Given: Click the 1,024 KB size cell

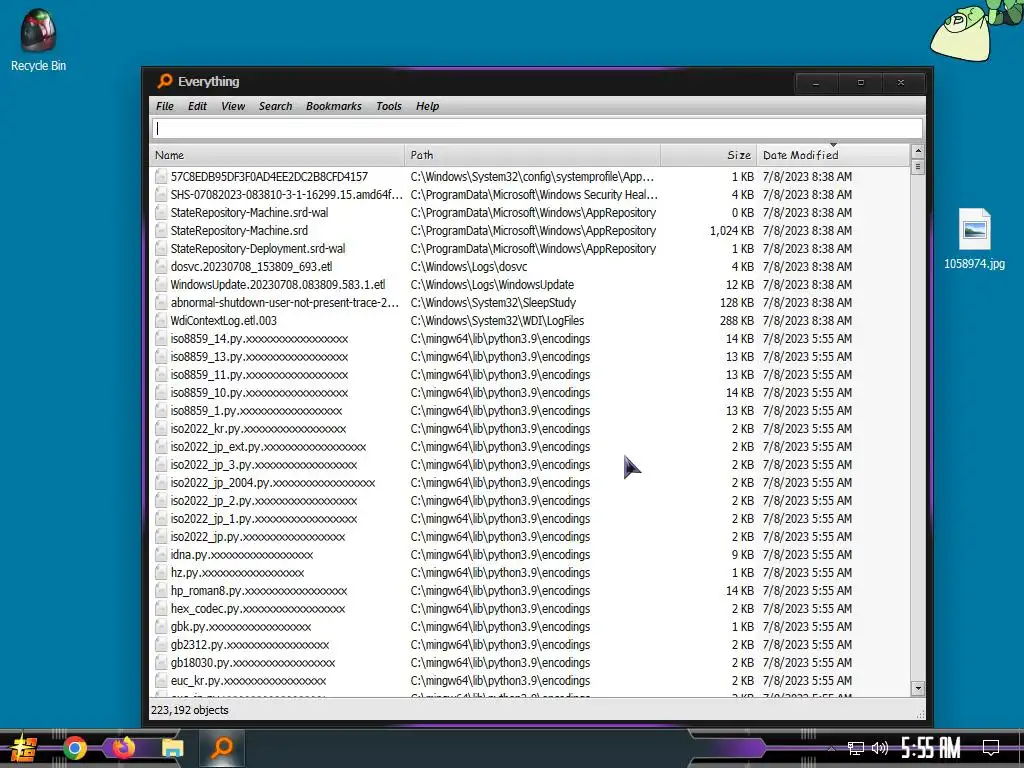Looking at the screenshot, I should pos(731,231).
